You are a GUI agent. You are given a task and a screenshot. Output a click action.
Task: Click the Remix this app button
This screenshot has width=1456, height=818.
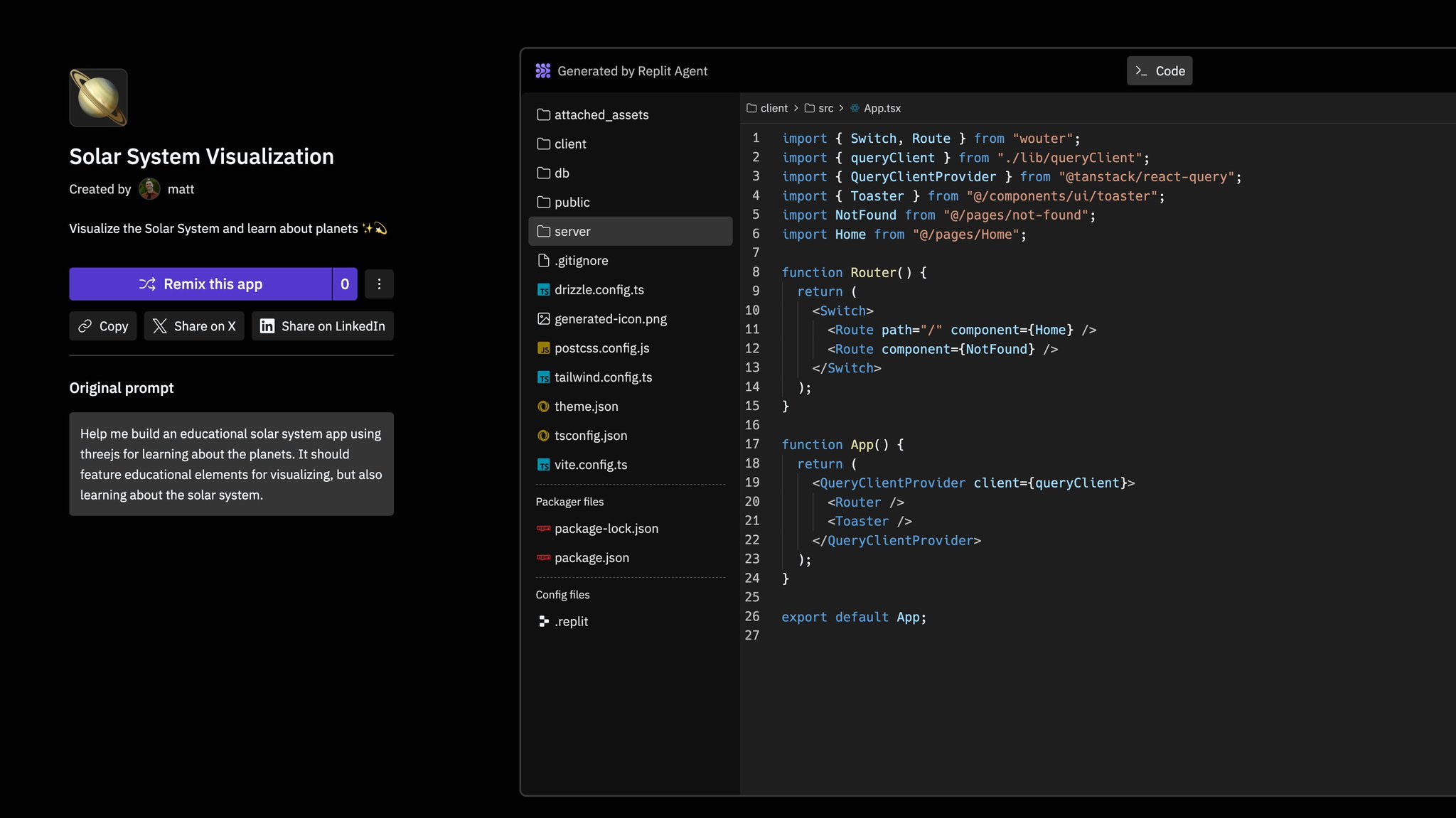click(200, 284)
